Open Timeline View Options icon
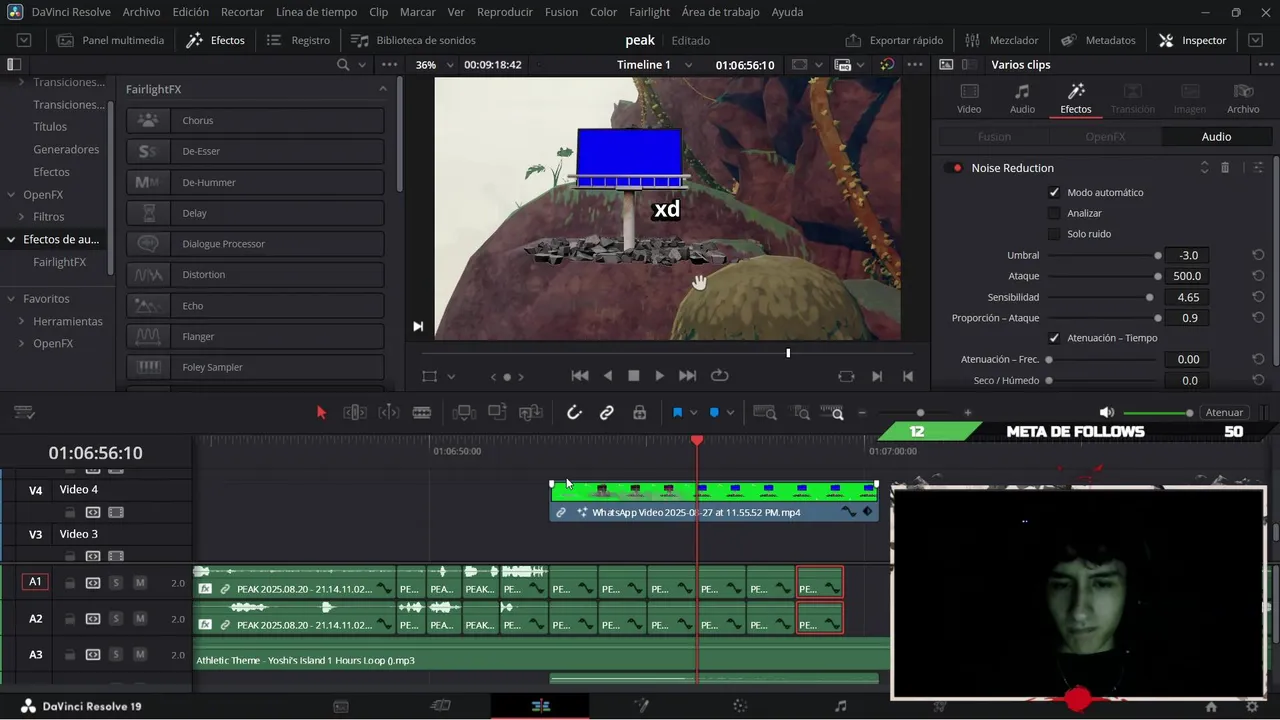The height and width of the screenshot is (720, 1280). 25,412
